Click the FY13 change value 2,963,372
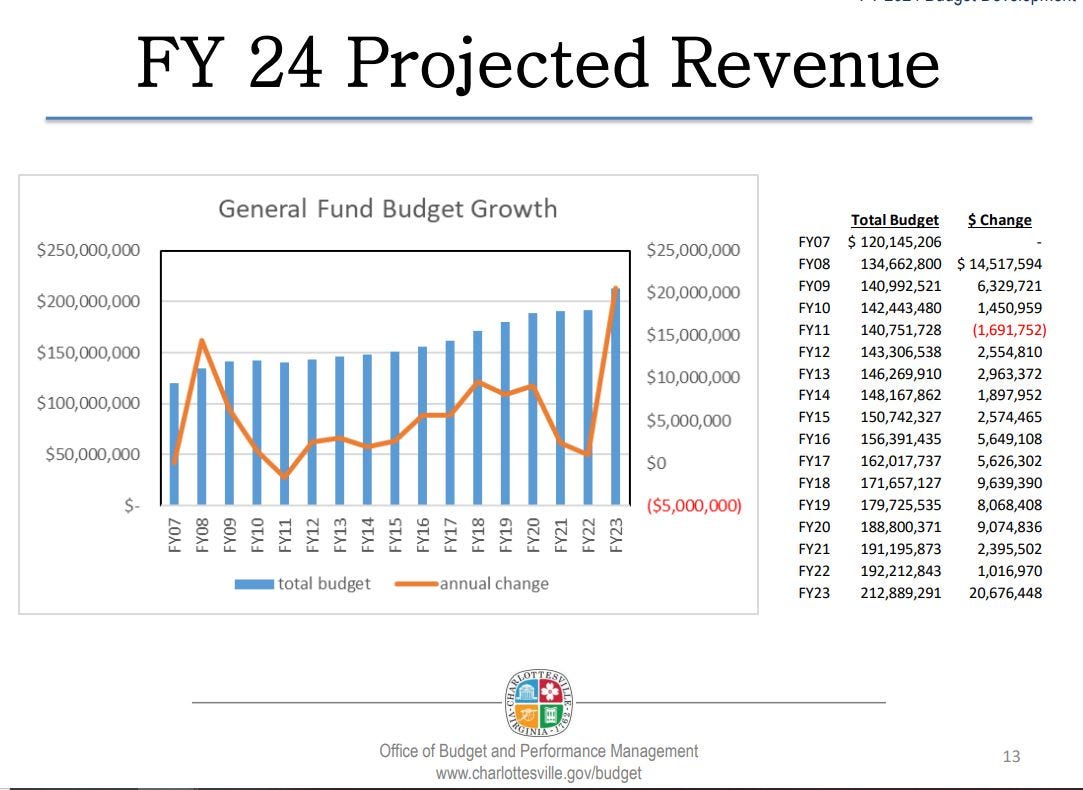The height and width of the screenshot is (790, 1083). tap(1009, 374)
